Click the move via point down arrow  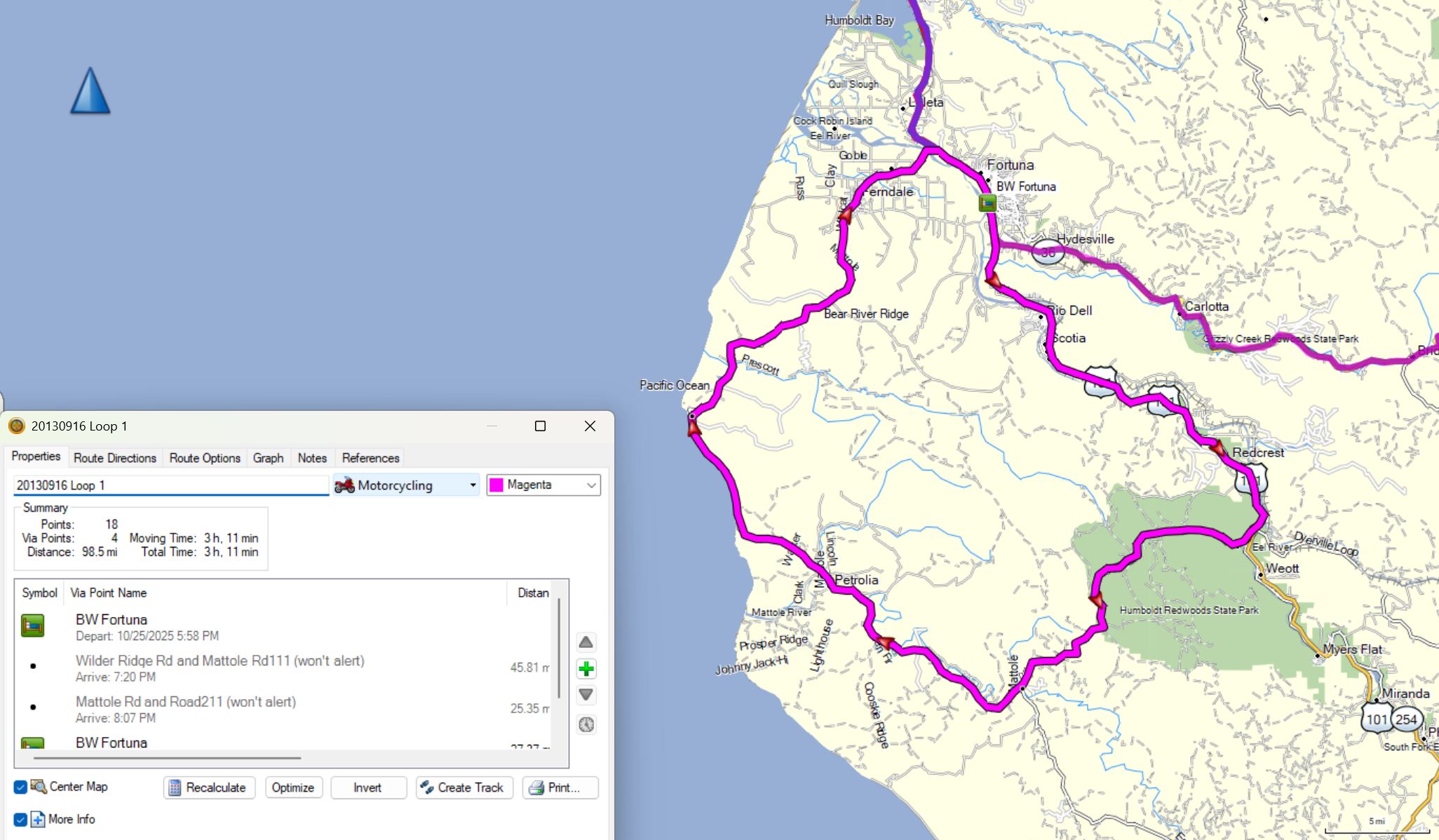tap(586, 695)
